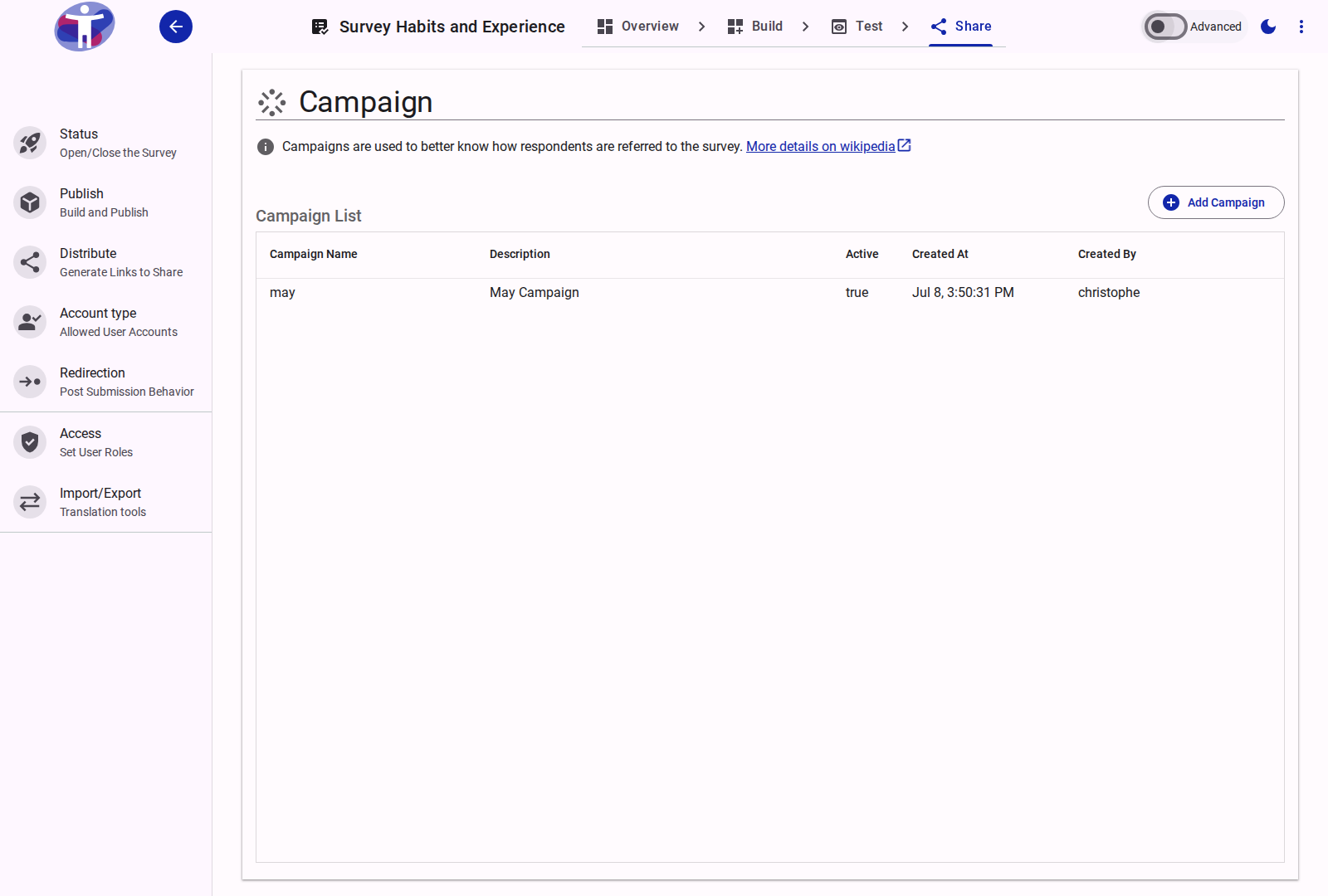Click the 'May Campaign' description cell
This screenshot has height=896, width=1328.
coord(535,293)
